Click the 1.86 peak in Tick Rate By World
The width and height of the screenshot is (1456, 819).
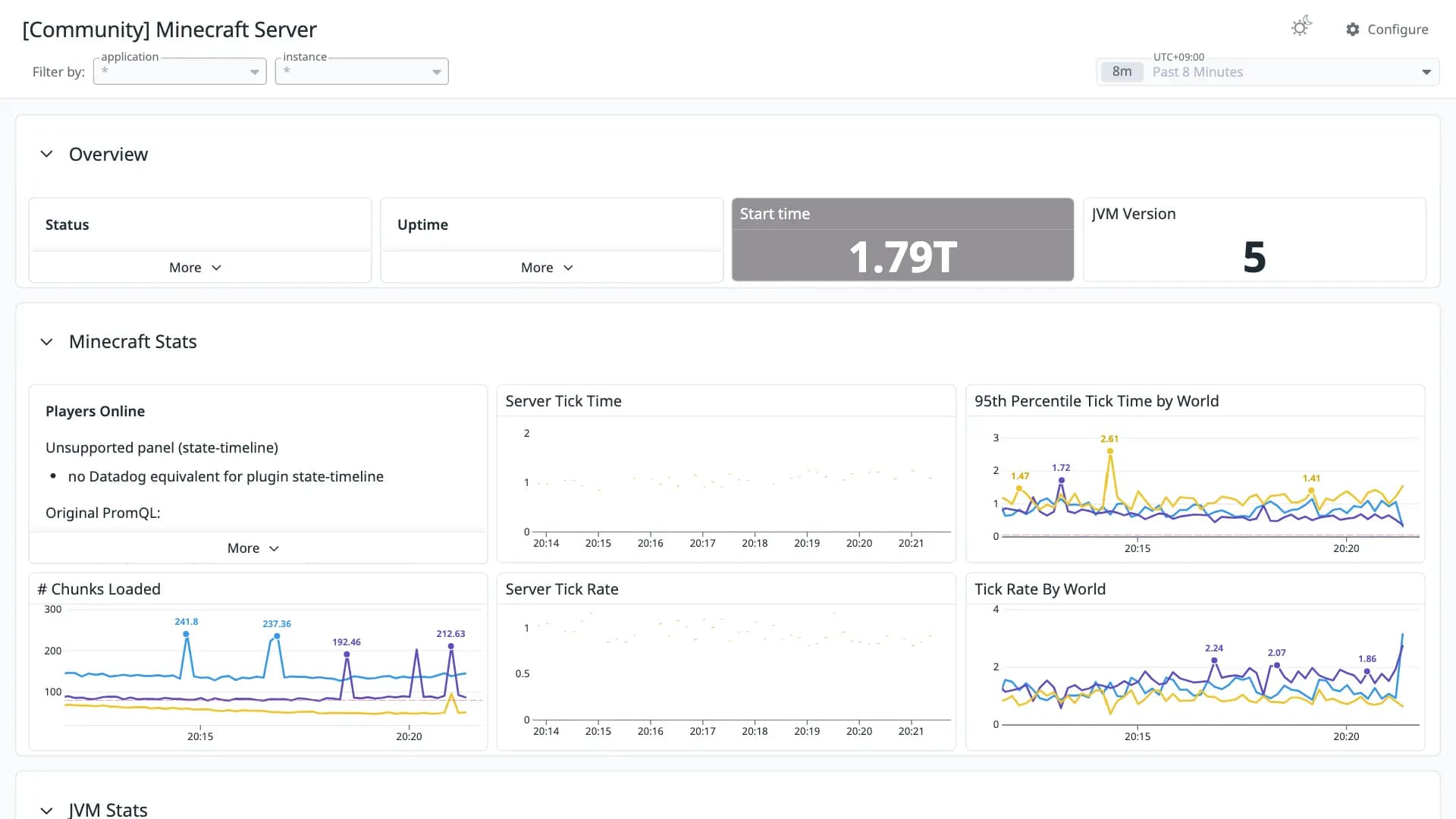pos(1367,671)
